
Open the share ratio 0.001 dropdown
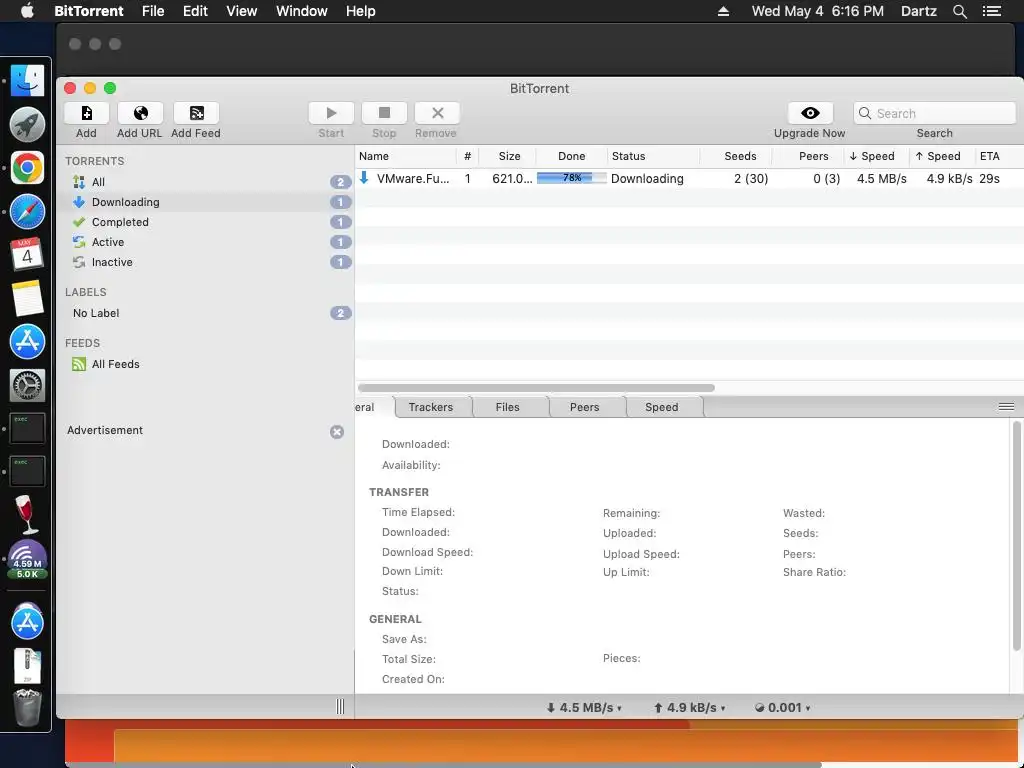pos(782,707)
